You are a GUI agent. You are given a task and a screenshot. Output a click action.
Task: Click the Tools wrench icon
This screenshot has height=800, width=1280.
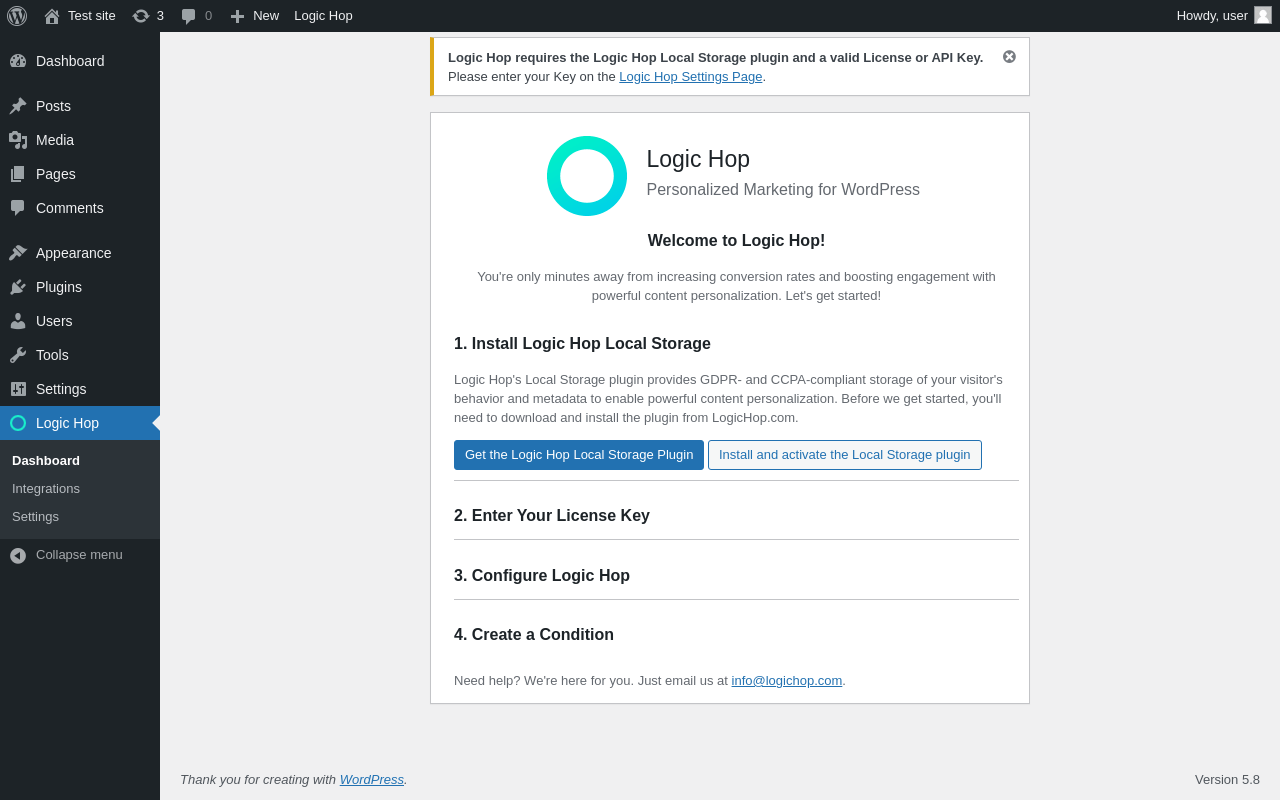[x=18, y=355]
